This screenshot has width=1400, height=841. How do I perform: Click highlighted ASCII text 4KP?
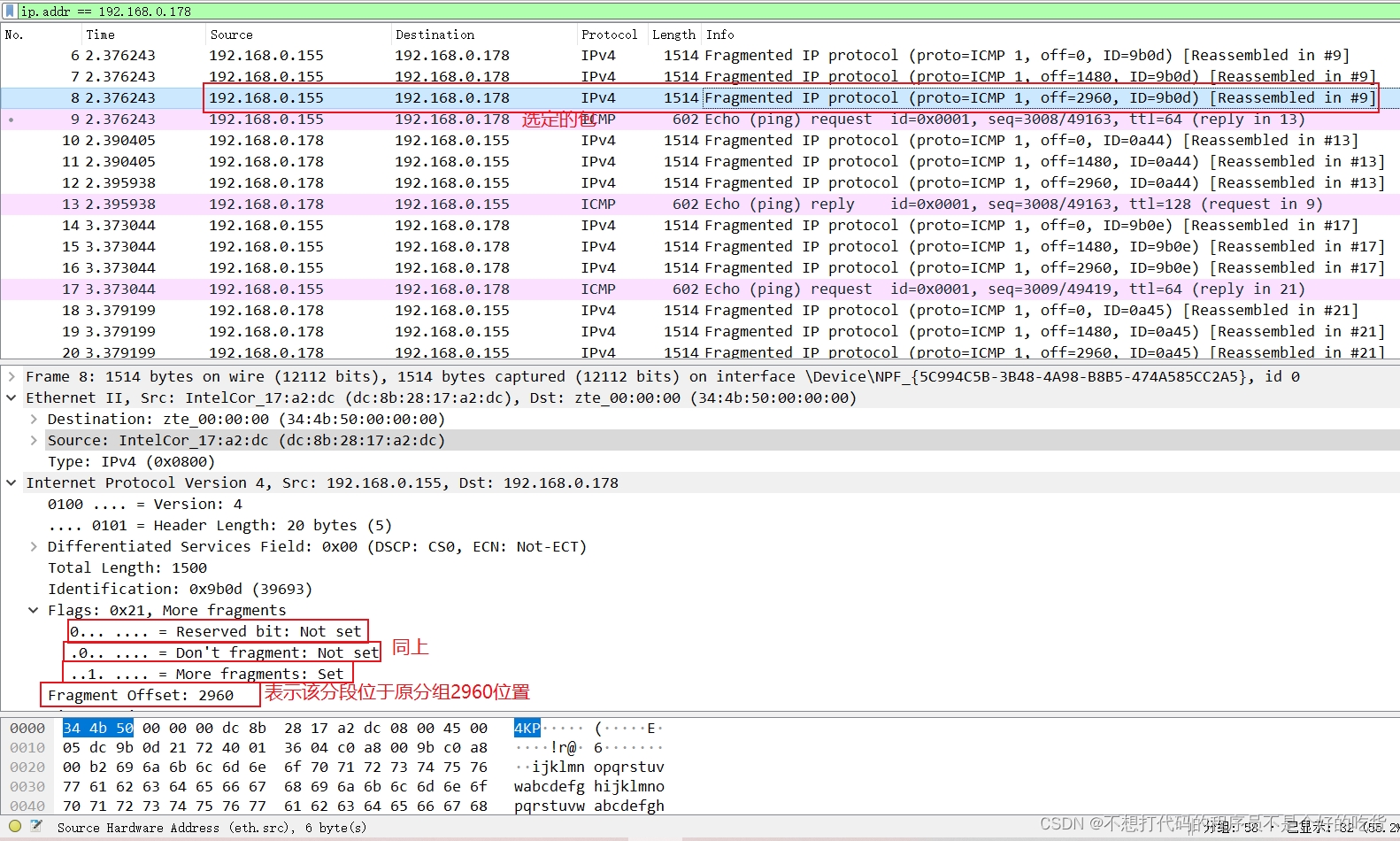[527, 728]
